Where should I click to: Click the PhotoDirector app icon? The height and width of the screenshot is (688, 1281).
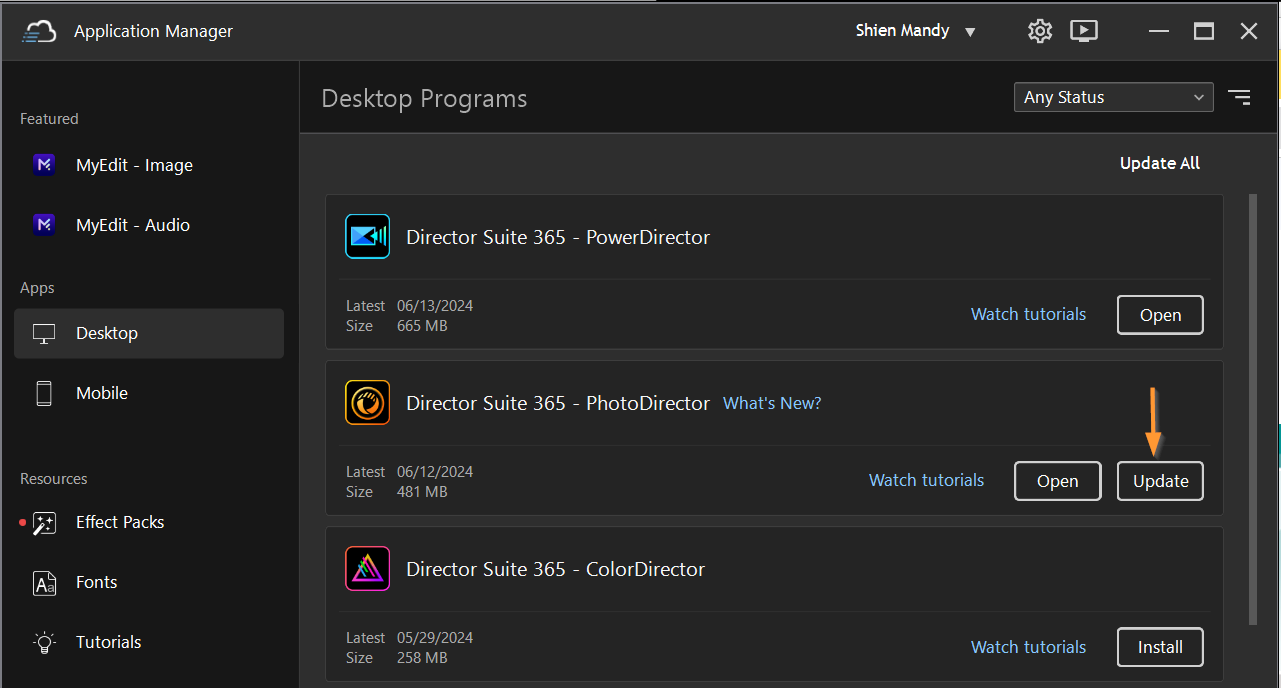367,403
